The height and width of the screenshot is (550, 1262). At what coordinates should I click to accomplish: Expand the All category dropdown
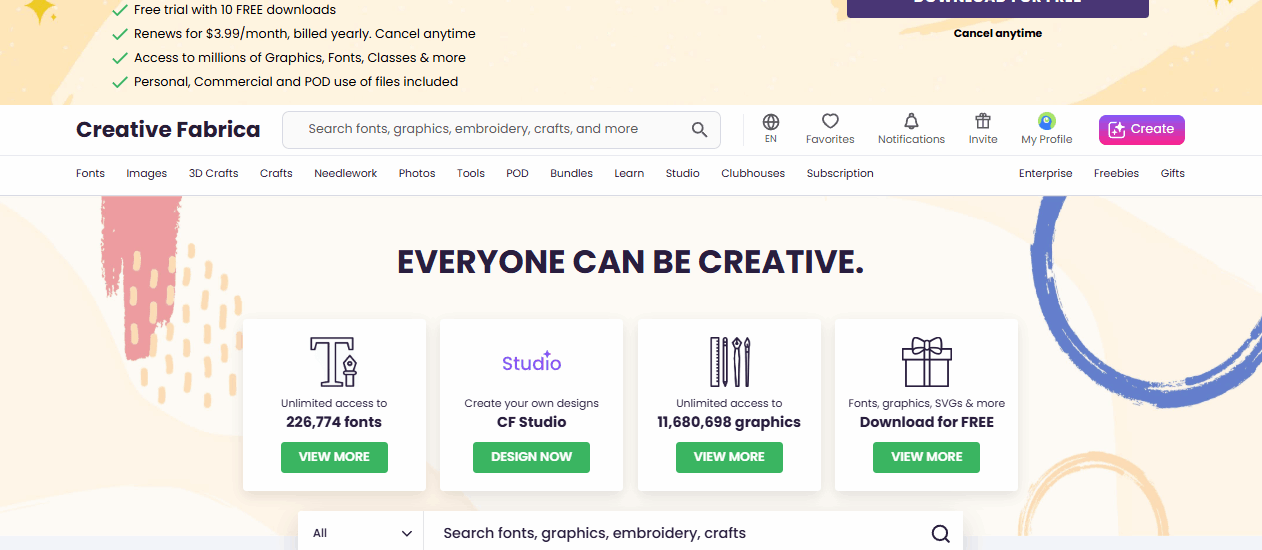[x=361, y=533]
